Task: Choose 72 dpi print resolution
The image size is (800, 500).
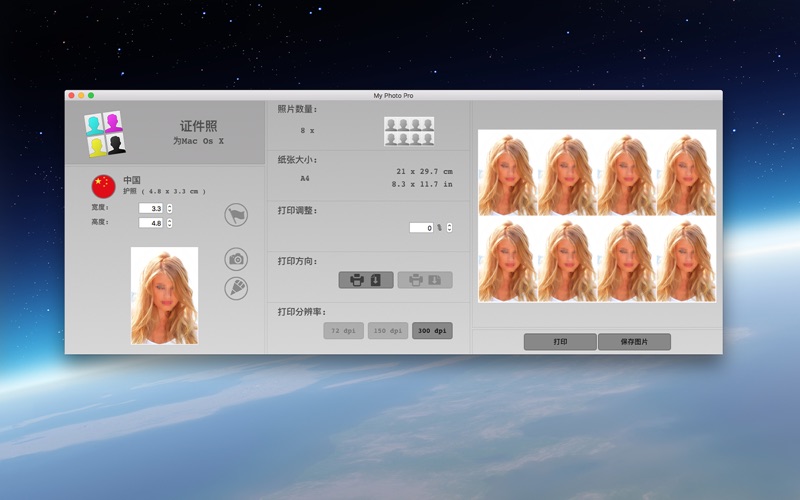Action: pos(344,330)
